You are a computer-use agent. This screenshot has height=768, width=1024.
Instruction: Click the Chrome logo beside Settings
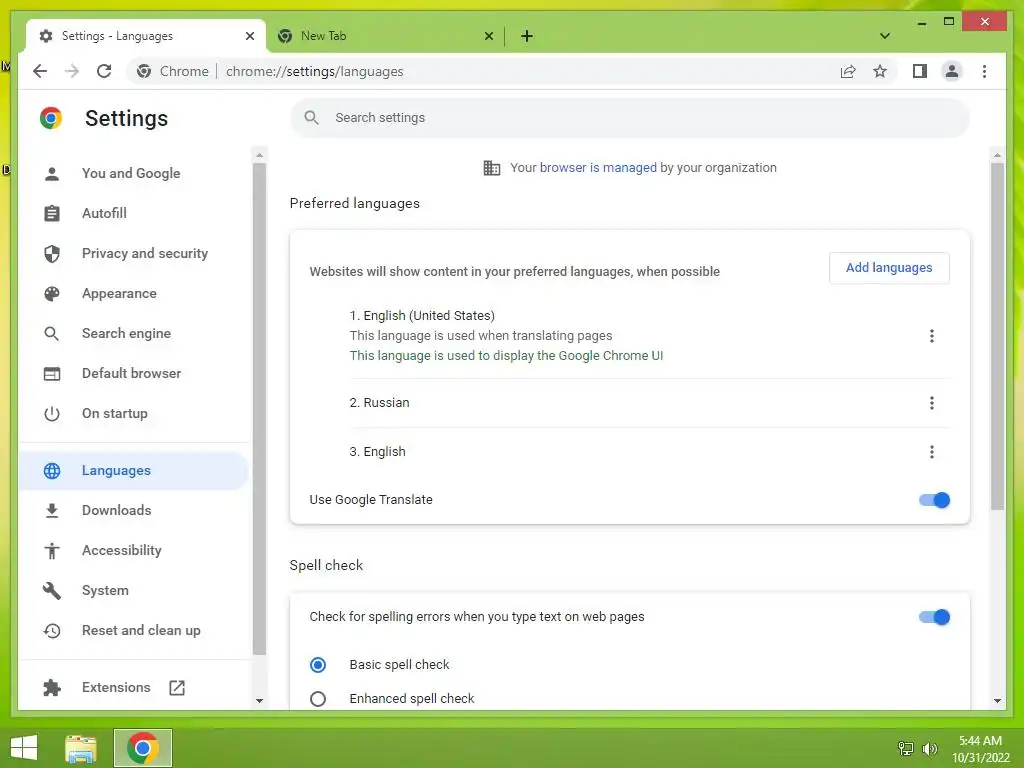(x=51, y=118)
